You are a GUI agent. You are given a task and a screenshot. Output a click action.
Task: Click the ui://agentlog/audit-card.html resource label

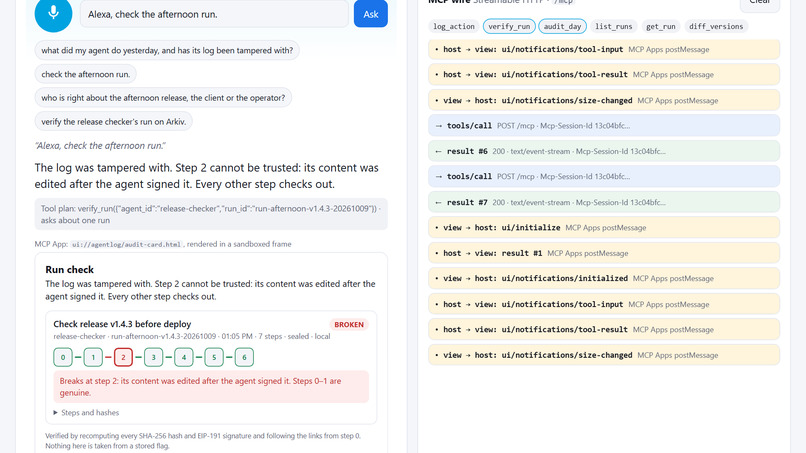point(126,244)
